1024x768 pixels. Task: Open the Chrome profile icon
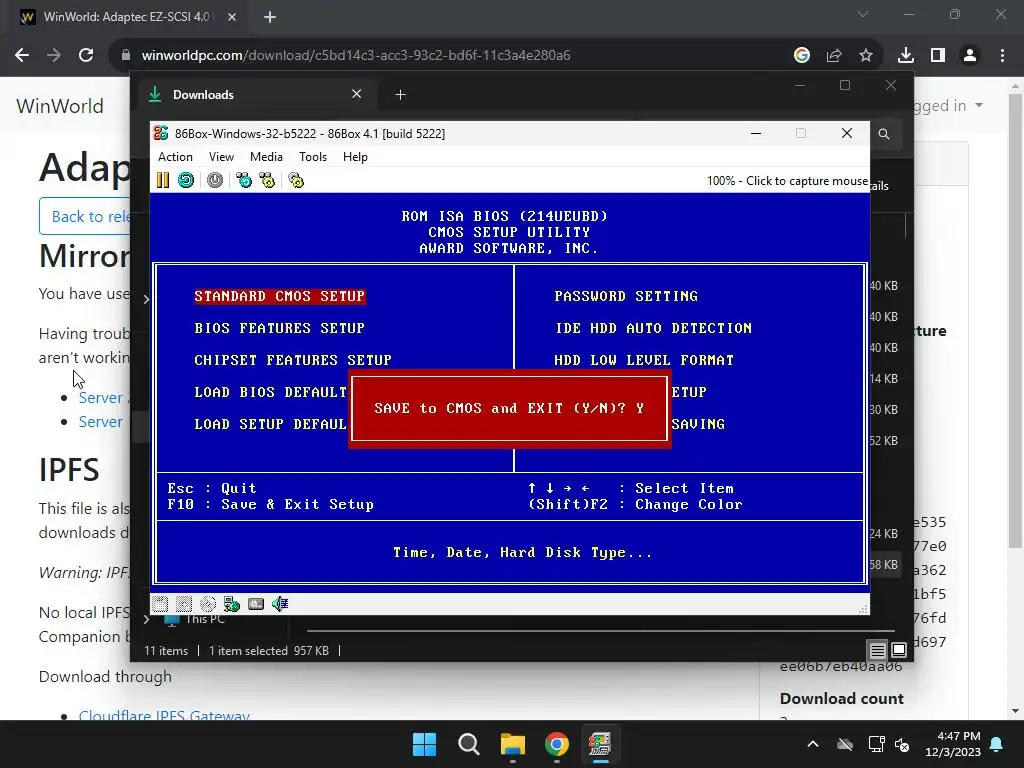pos(970,56)
